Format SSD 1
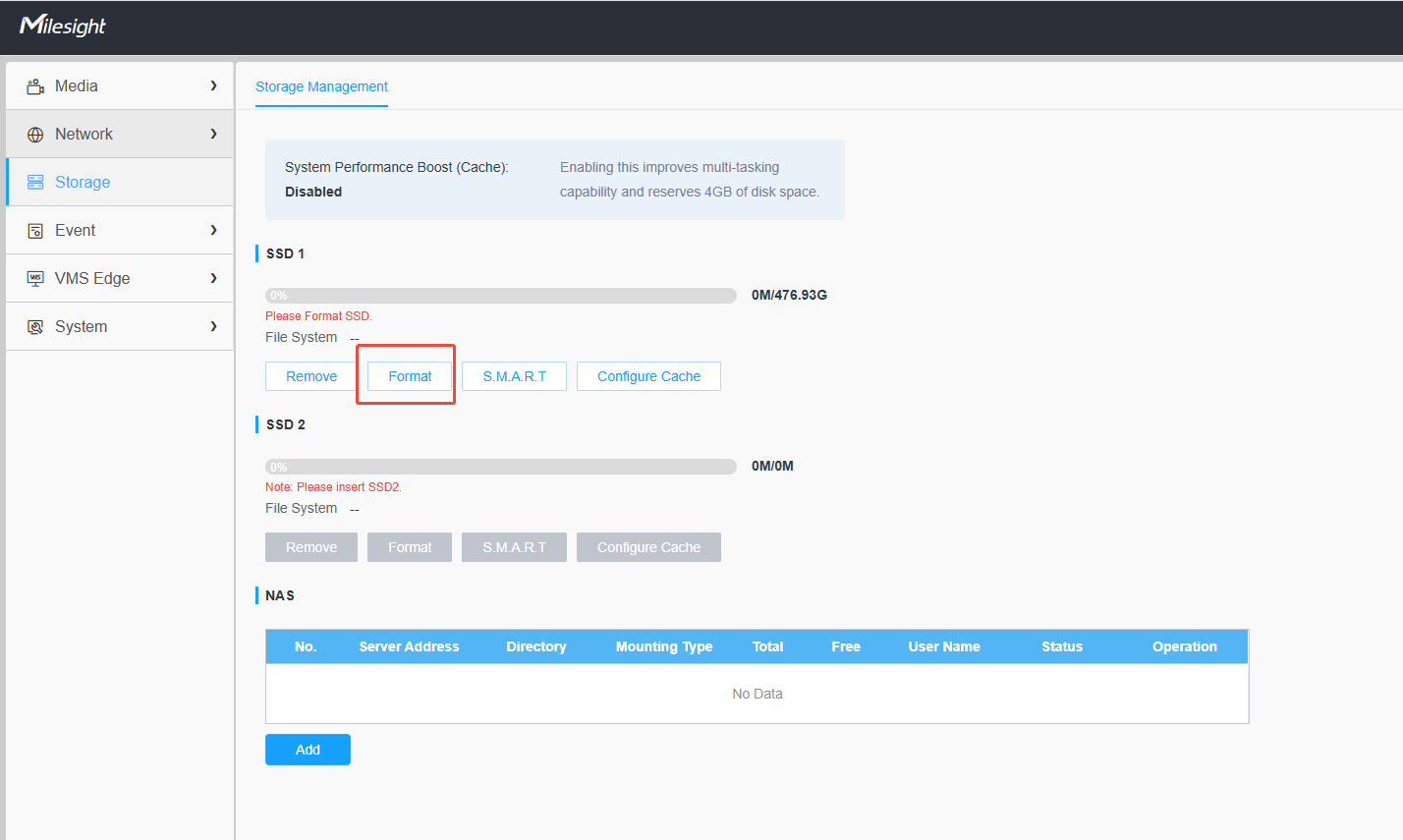Screen dimensions: 1403x840 coord(410,376)
